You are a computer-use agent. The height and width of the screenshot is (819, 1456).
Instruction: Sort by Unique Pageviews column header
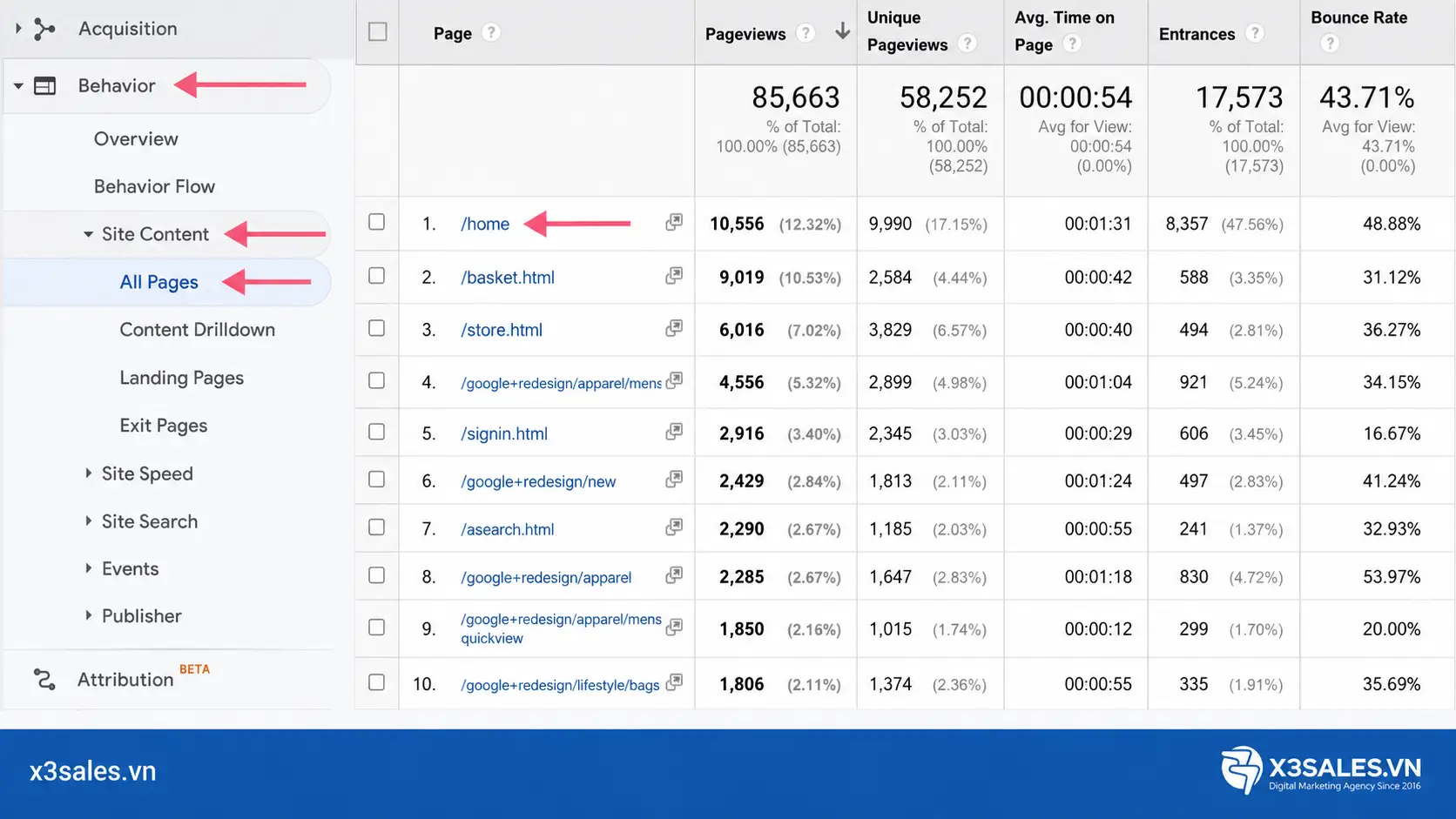(907, 31)
